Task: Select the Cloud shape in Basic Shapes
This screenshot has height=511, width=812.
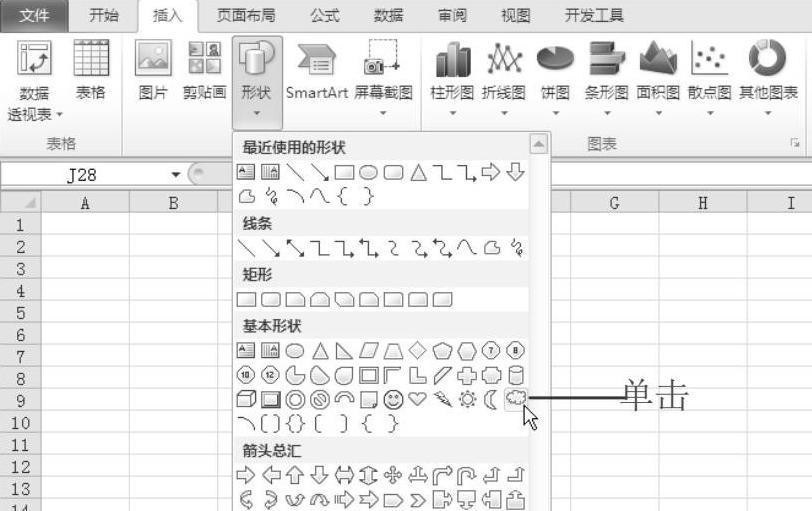Action: click(x=516, y=399)
